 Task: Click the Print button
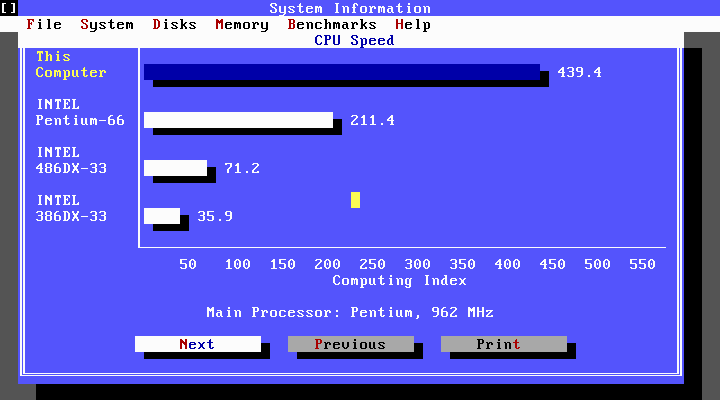tap(504, 344)
